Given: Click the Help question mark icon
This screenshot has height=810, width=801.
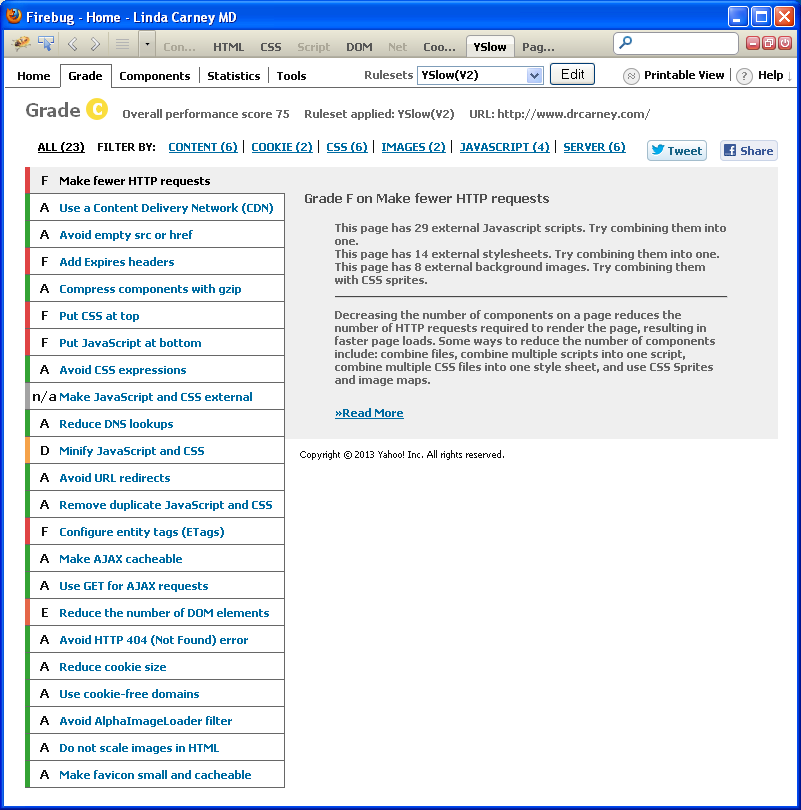Looking at the screenshot, I should (744, 76).
